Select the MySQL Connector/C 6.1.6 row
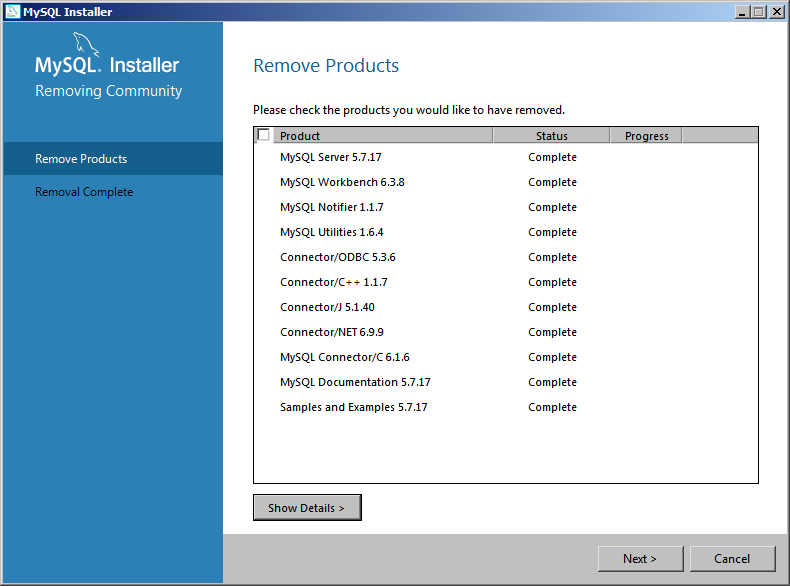The width and height of the screenshot is (790, 586). 506,357
